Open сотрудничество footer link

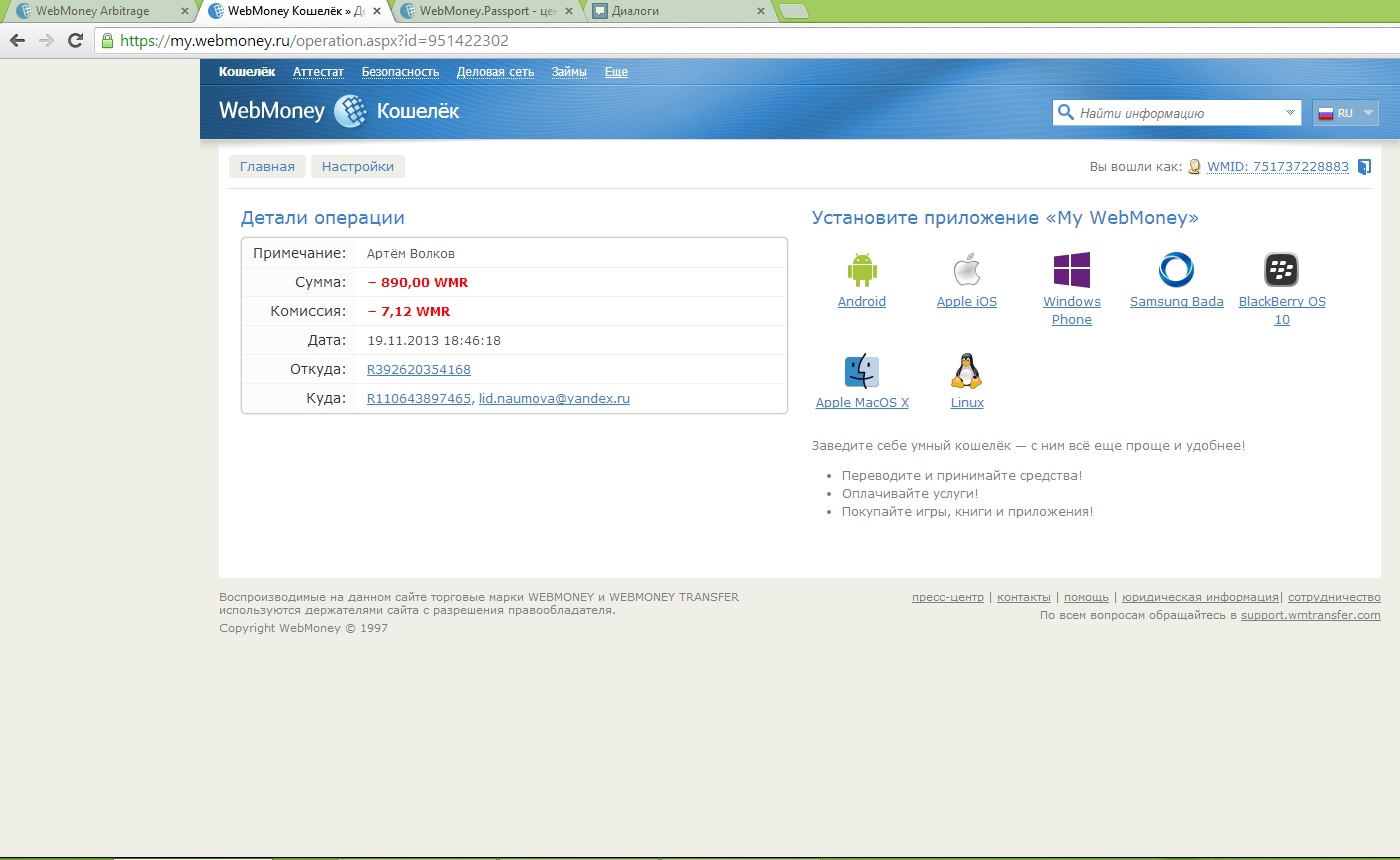pos(1334,597)
